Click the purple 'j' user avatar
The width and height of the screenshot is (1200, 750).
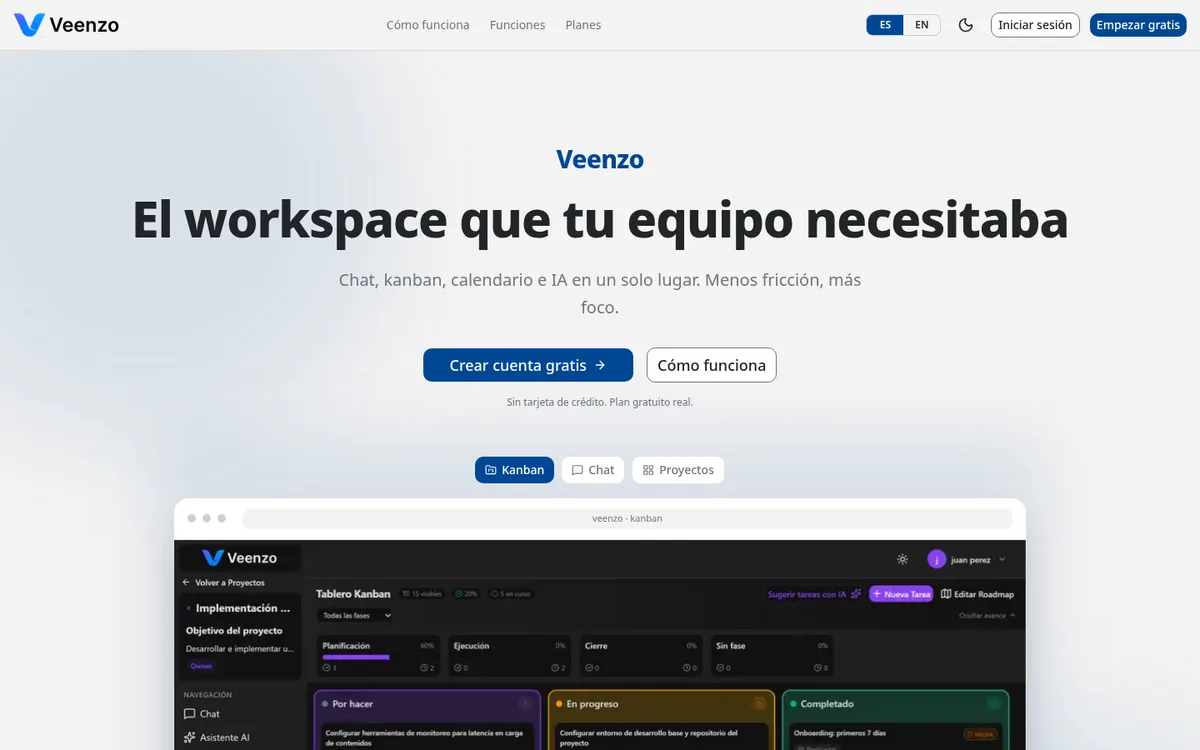click(x=937, y=559)
